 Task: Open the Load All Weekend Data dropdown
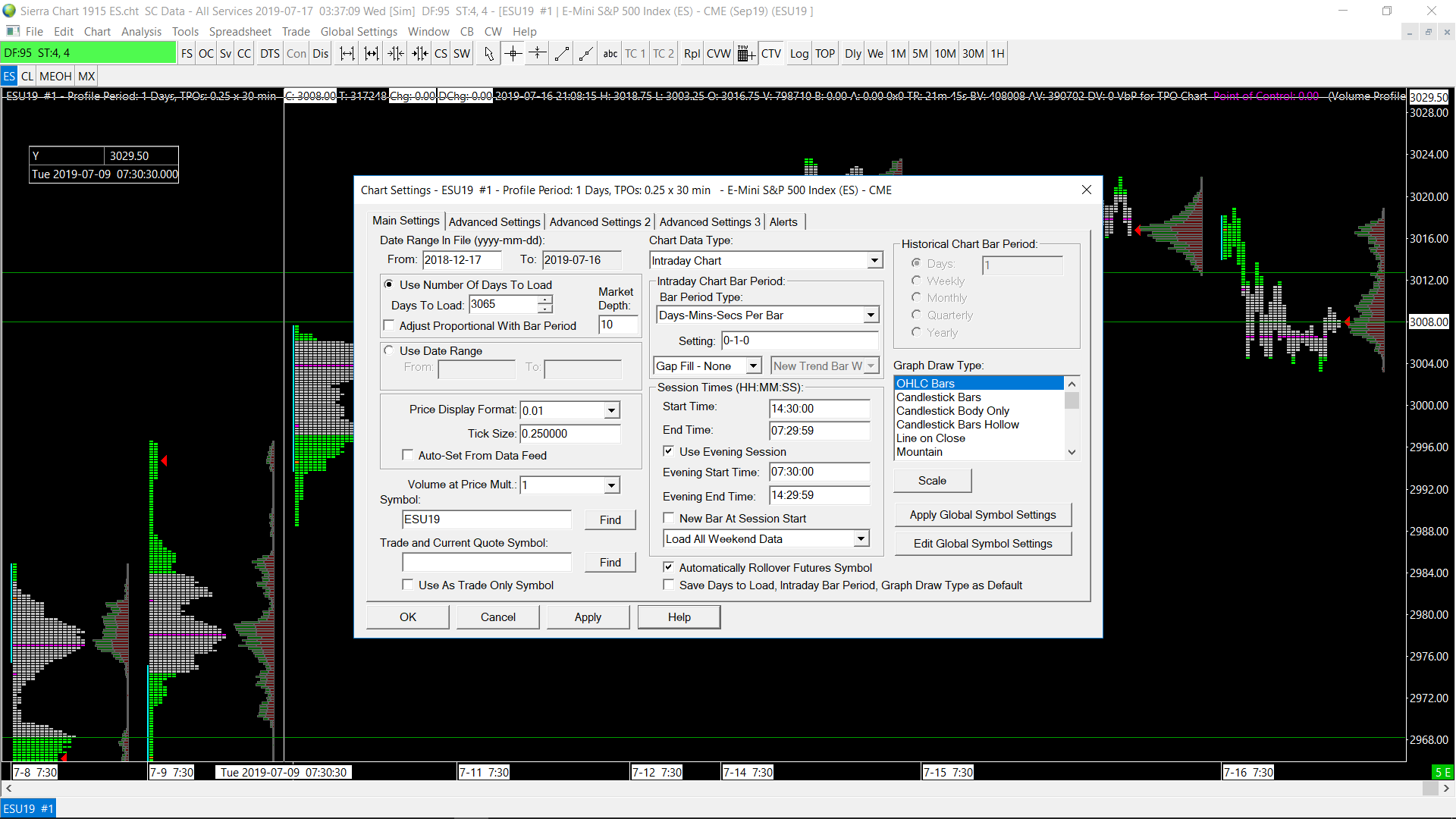861,538
